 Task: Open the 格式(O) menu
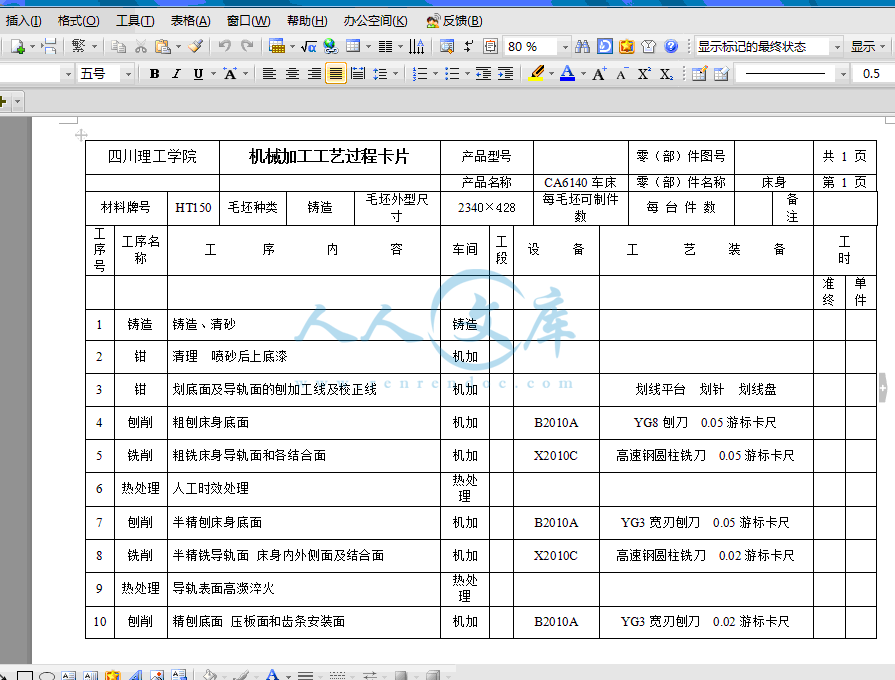click(78, 20)
